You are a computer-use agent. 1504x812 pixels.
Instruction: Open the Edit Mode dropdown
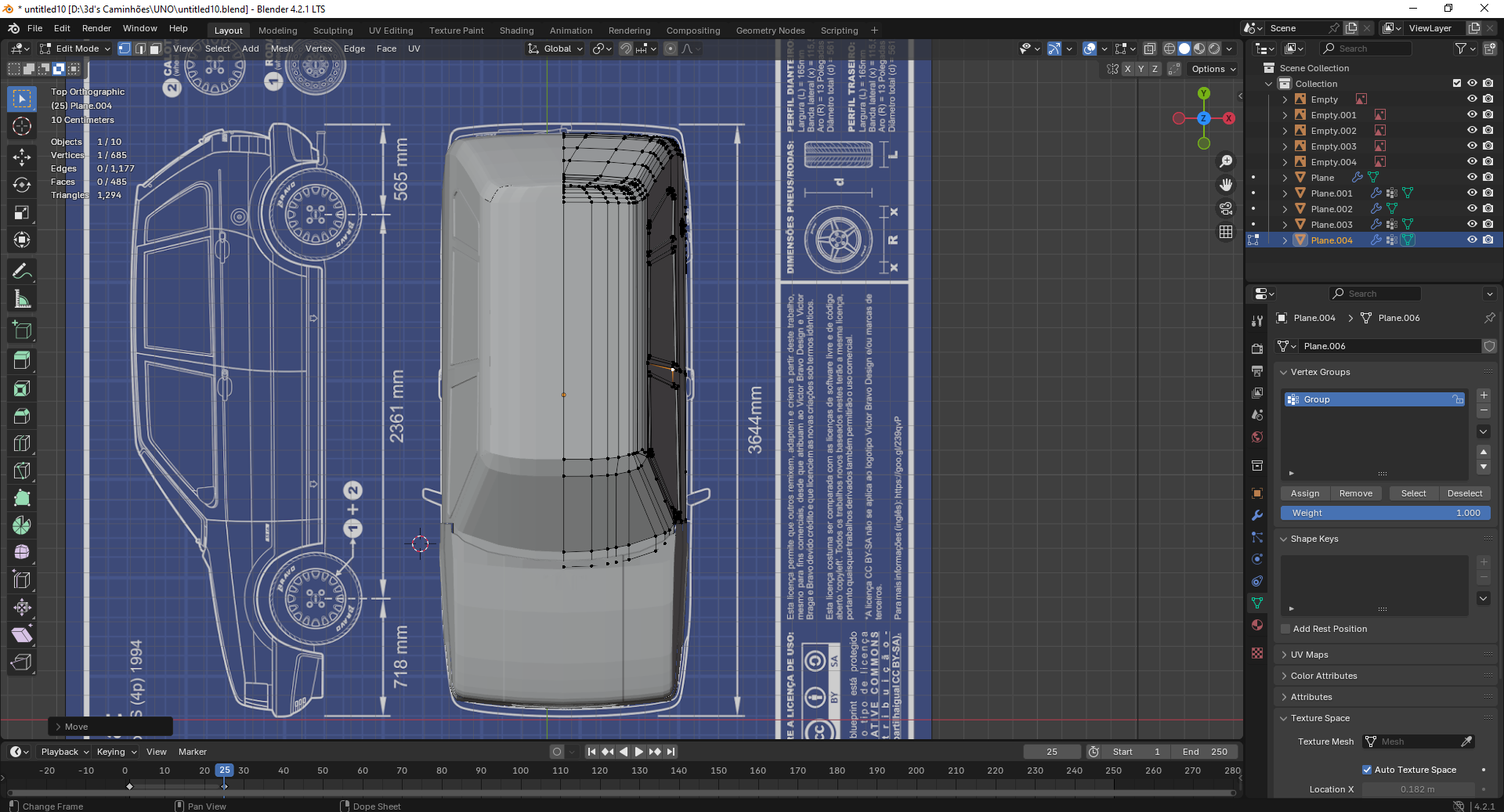coord(75,49)
